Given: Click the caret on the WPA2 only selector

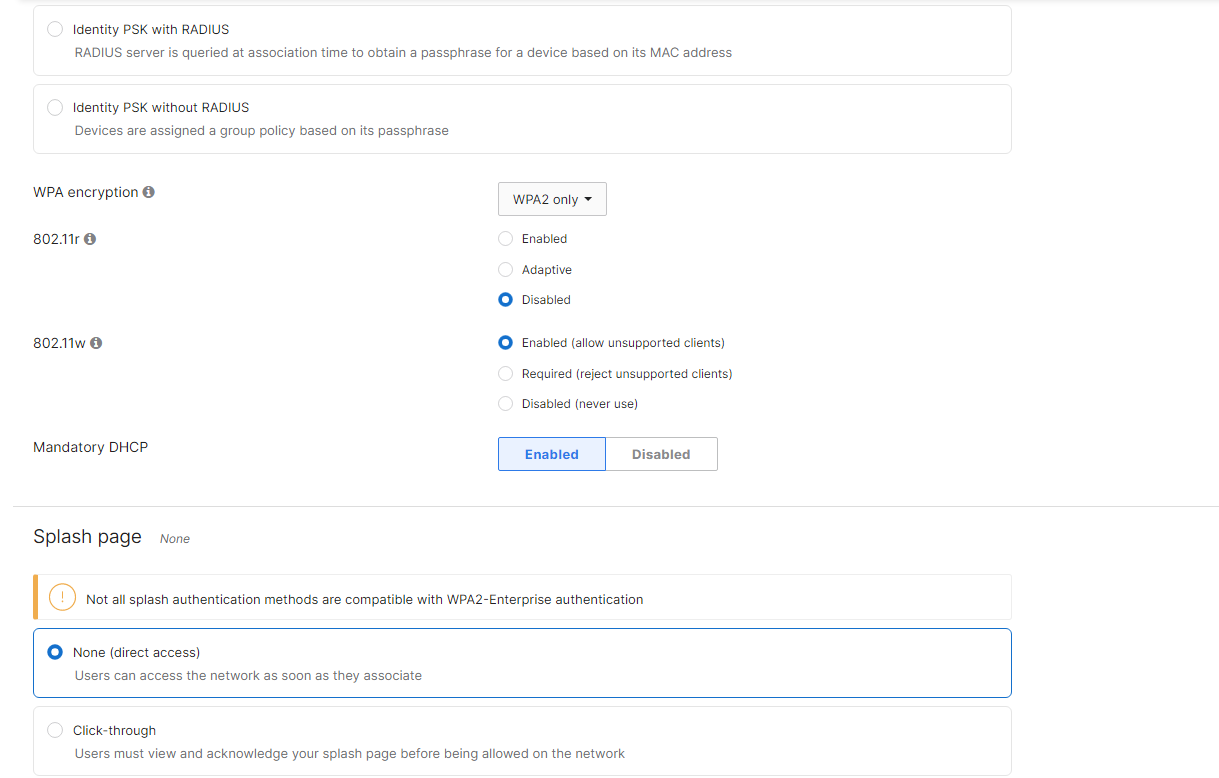Looking at the screenshot, I should click(589, 198).
